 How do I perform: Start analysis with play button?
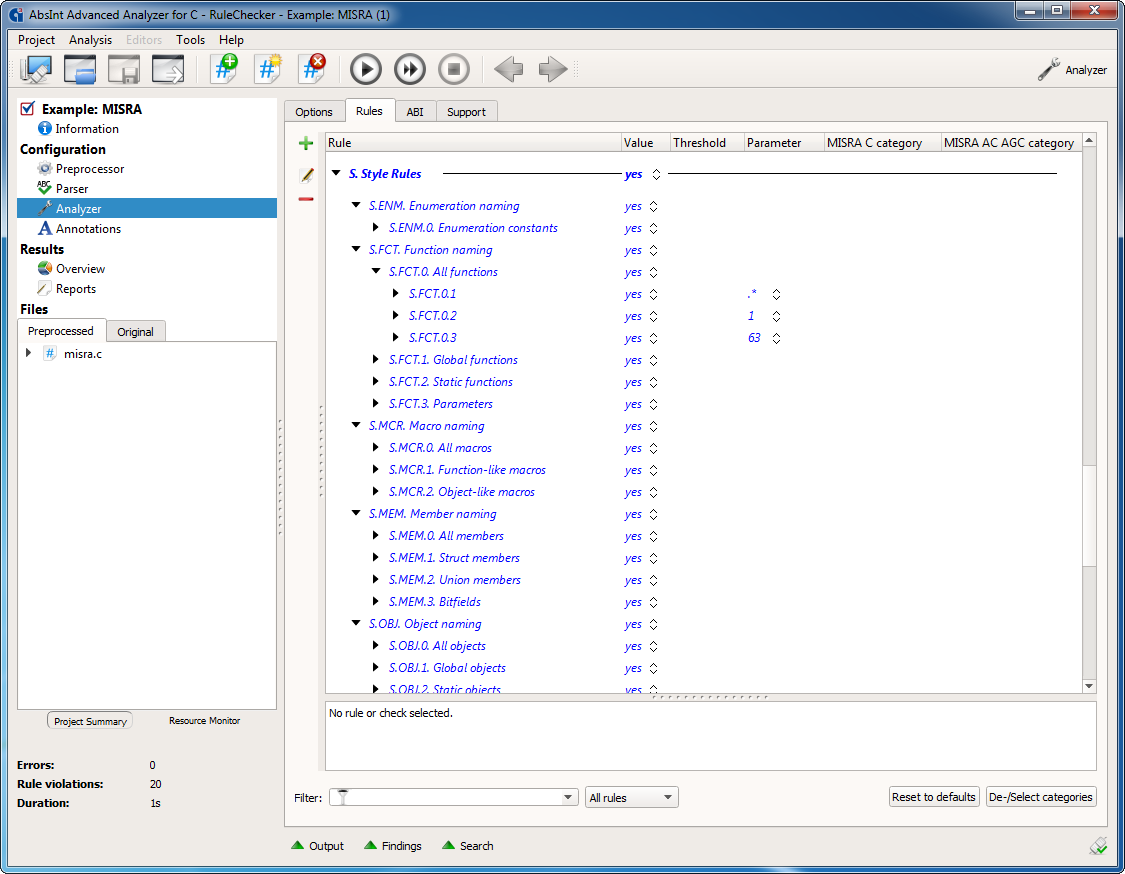pyautogui.click(x=366, y=70)
